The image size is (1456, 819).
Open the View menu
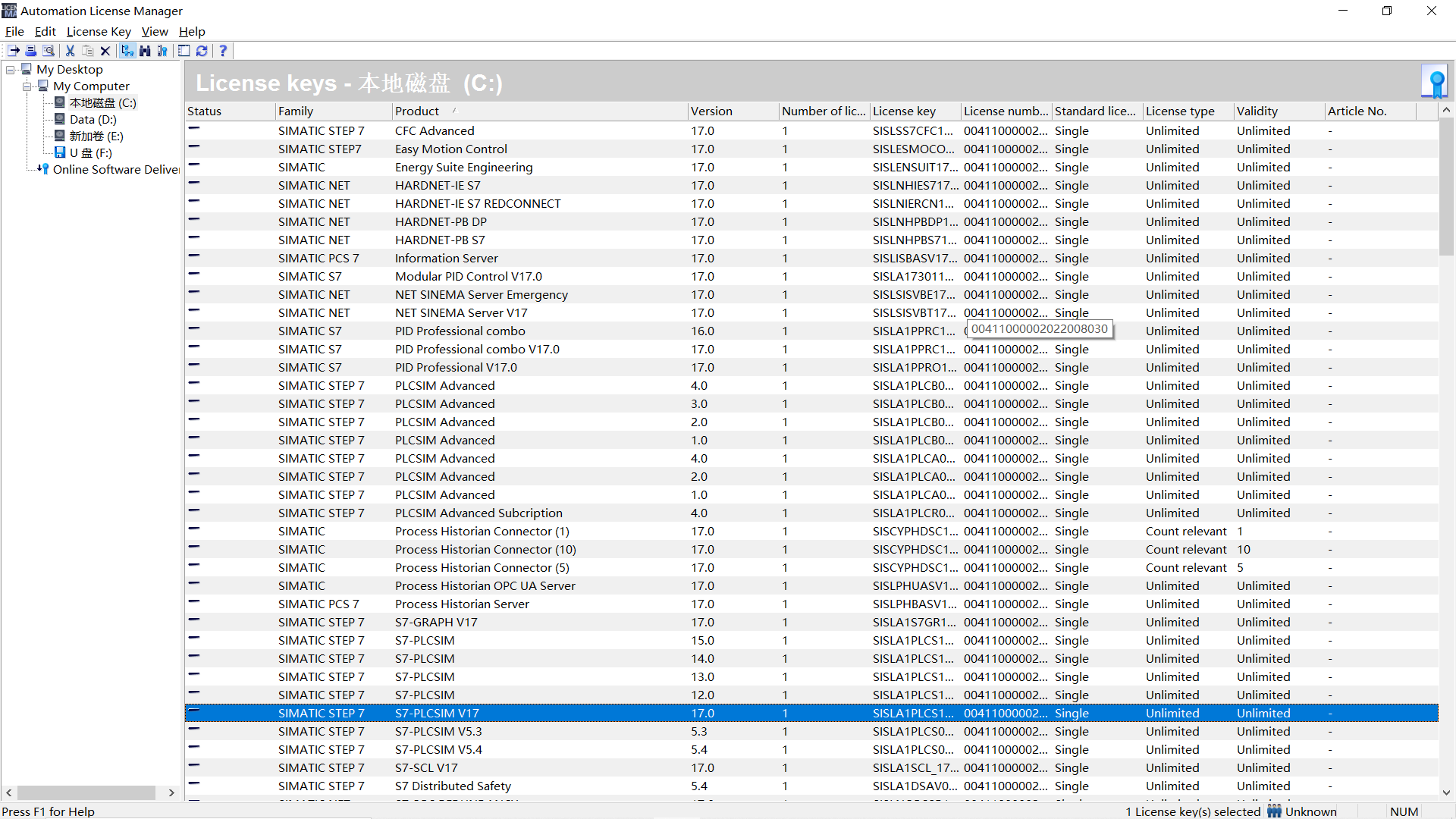pyautogui.click(x=155, y=31)
